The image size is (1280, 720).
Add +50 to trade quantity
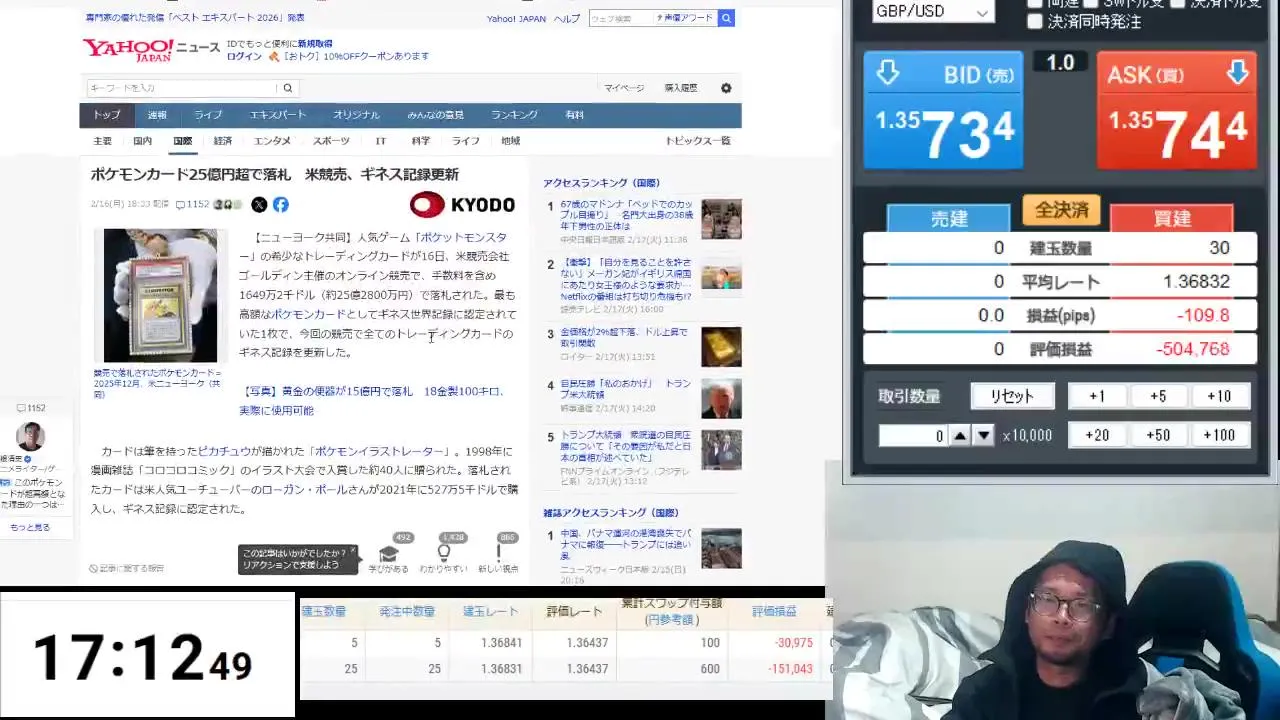click(1158, 435)
